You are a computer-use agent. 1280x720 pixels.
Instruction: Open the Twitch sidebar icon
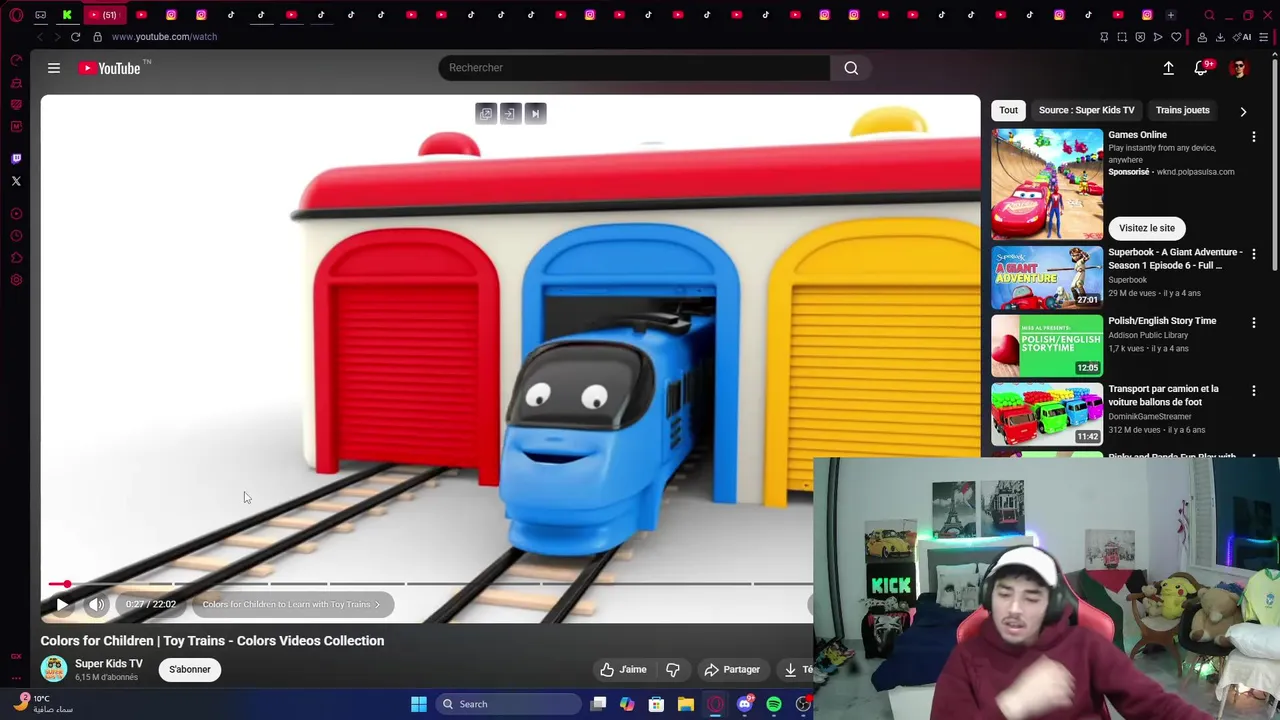(16, 158)
